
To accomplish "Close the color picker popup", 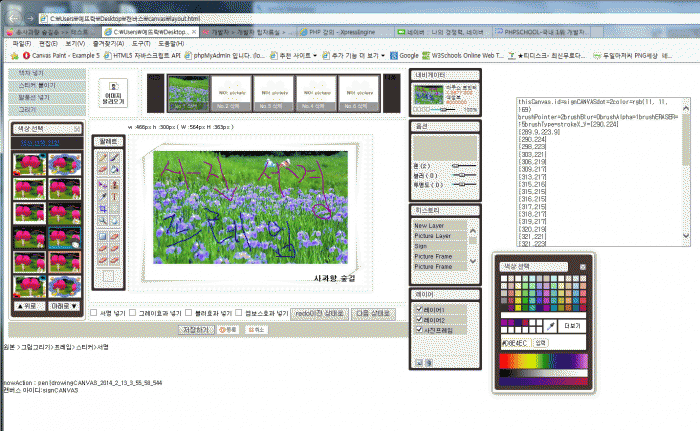I will coord(583,267).
